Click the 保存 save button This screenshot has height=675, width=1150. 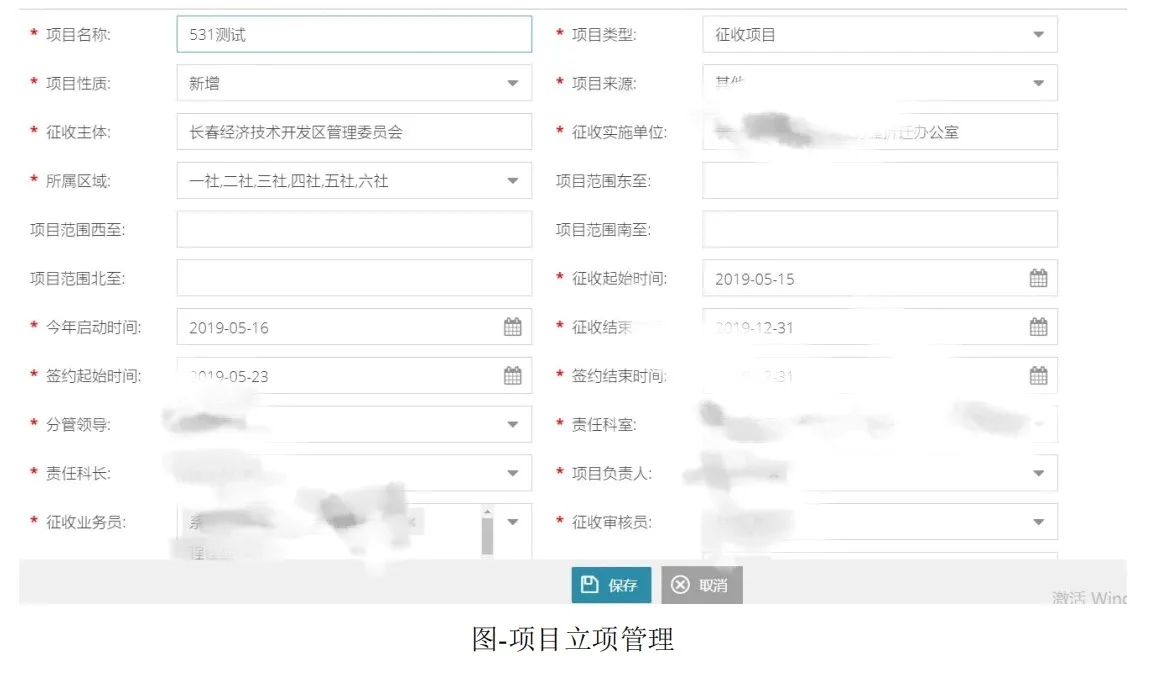(x=610, y=584)
